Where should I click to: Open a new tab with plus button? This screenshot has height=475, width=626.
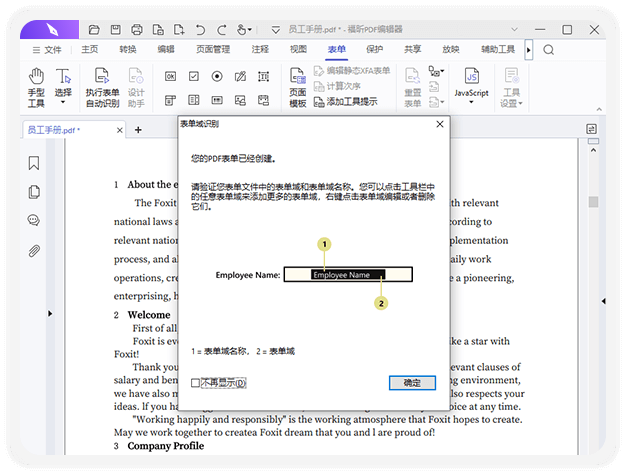coord(138,130)
